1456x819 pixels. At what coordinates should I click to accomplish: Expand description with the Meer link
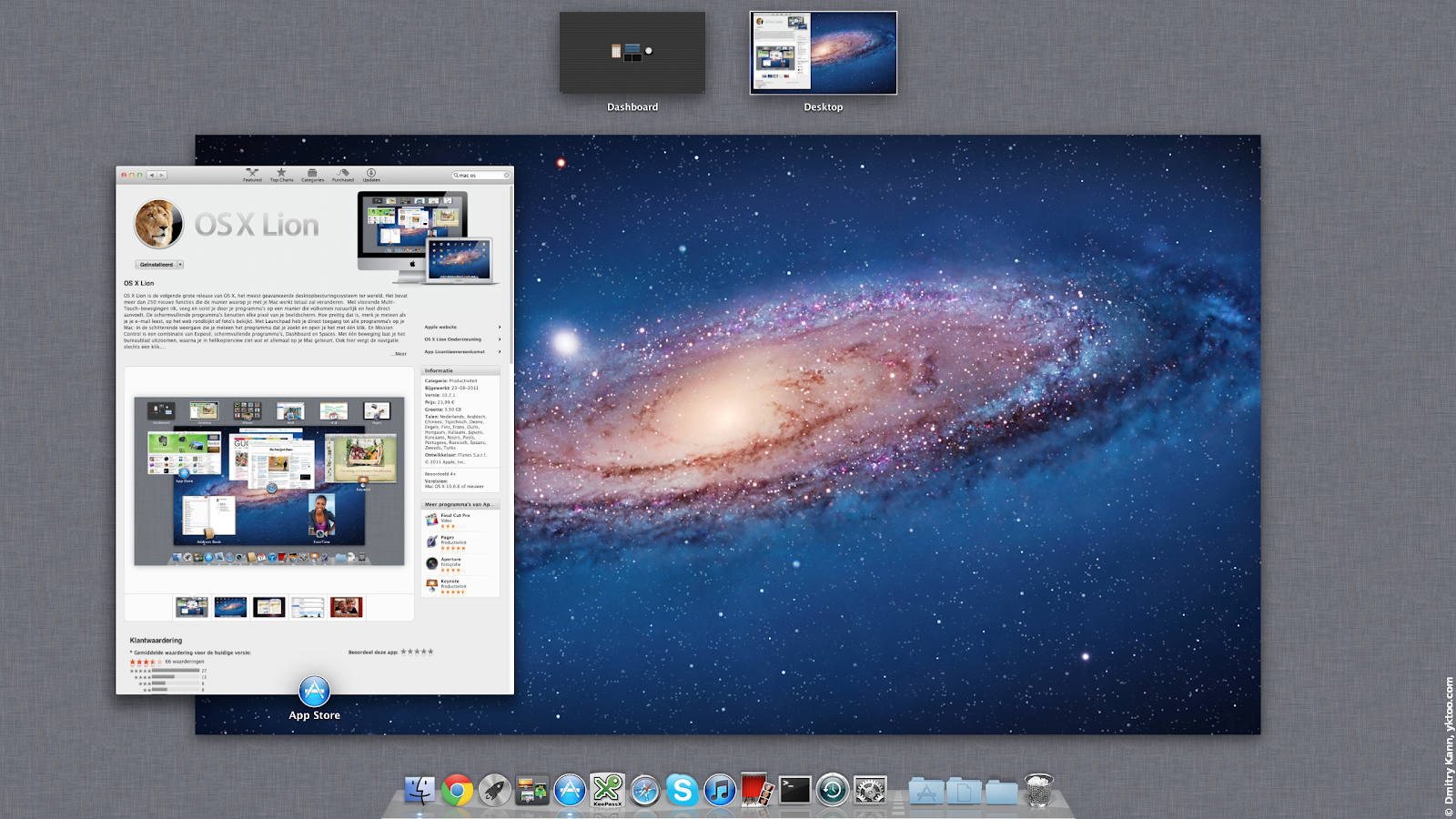click(399, 354)
